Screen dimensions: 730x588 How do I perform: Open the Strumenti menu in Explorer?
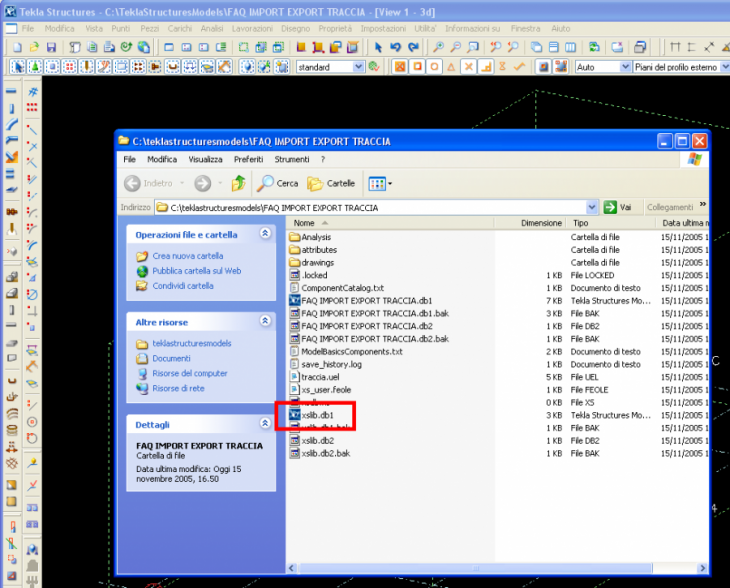click(x=292, y=159)
